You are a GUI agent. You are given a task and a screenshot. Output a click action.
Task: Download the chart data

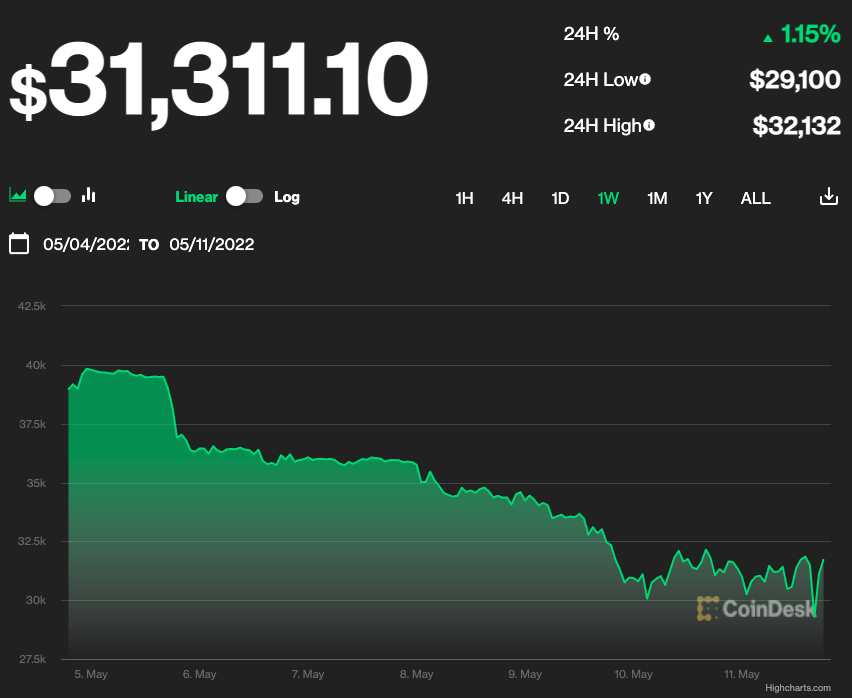(828, 197)
